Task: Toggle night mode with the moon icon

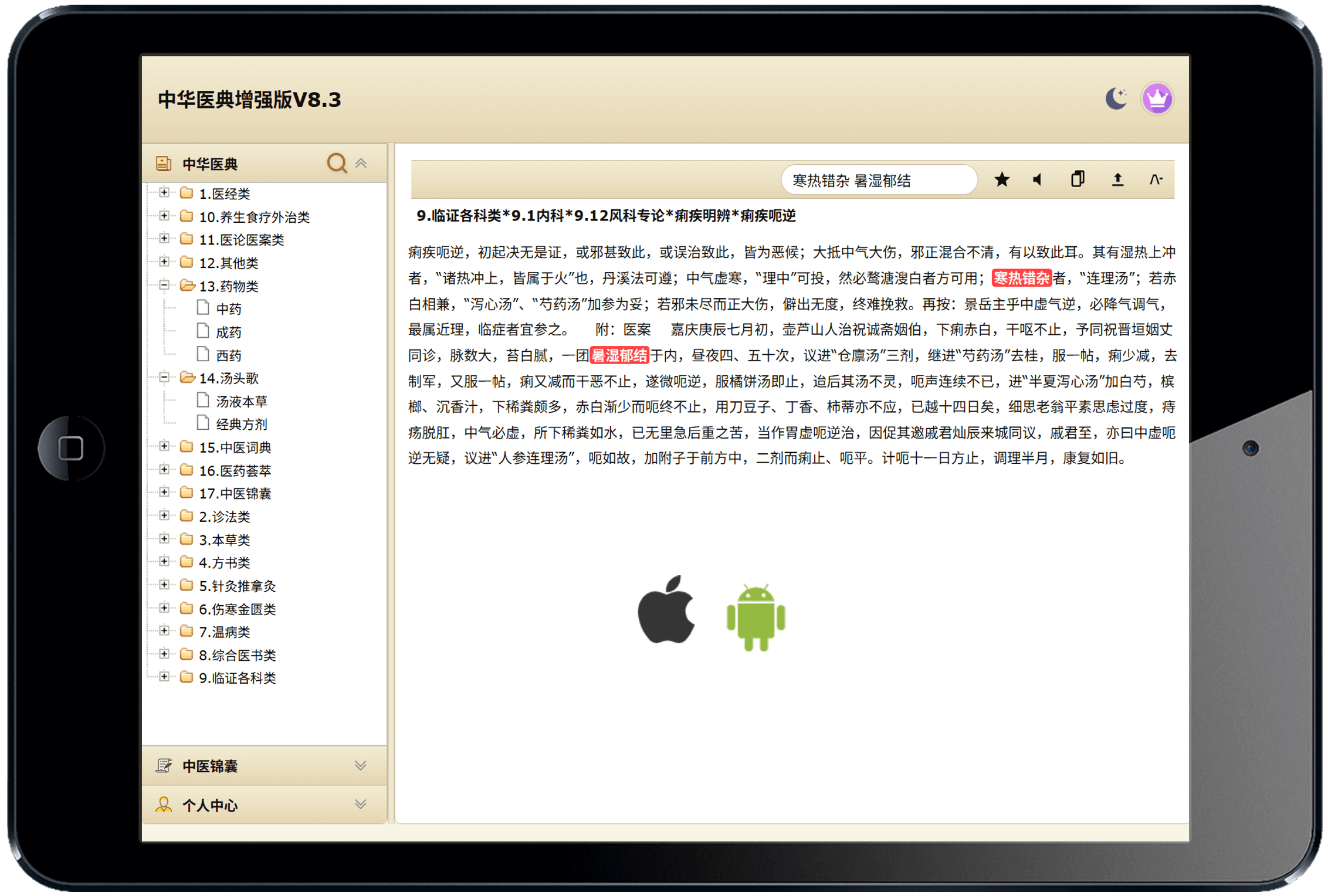Action: coord(1116,98)
